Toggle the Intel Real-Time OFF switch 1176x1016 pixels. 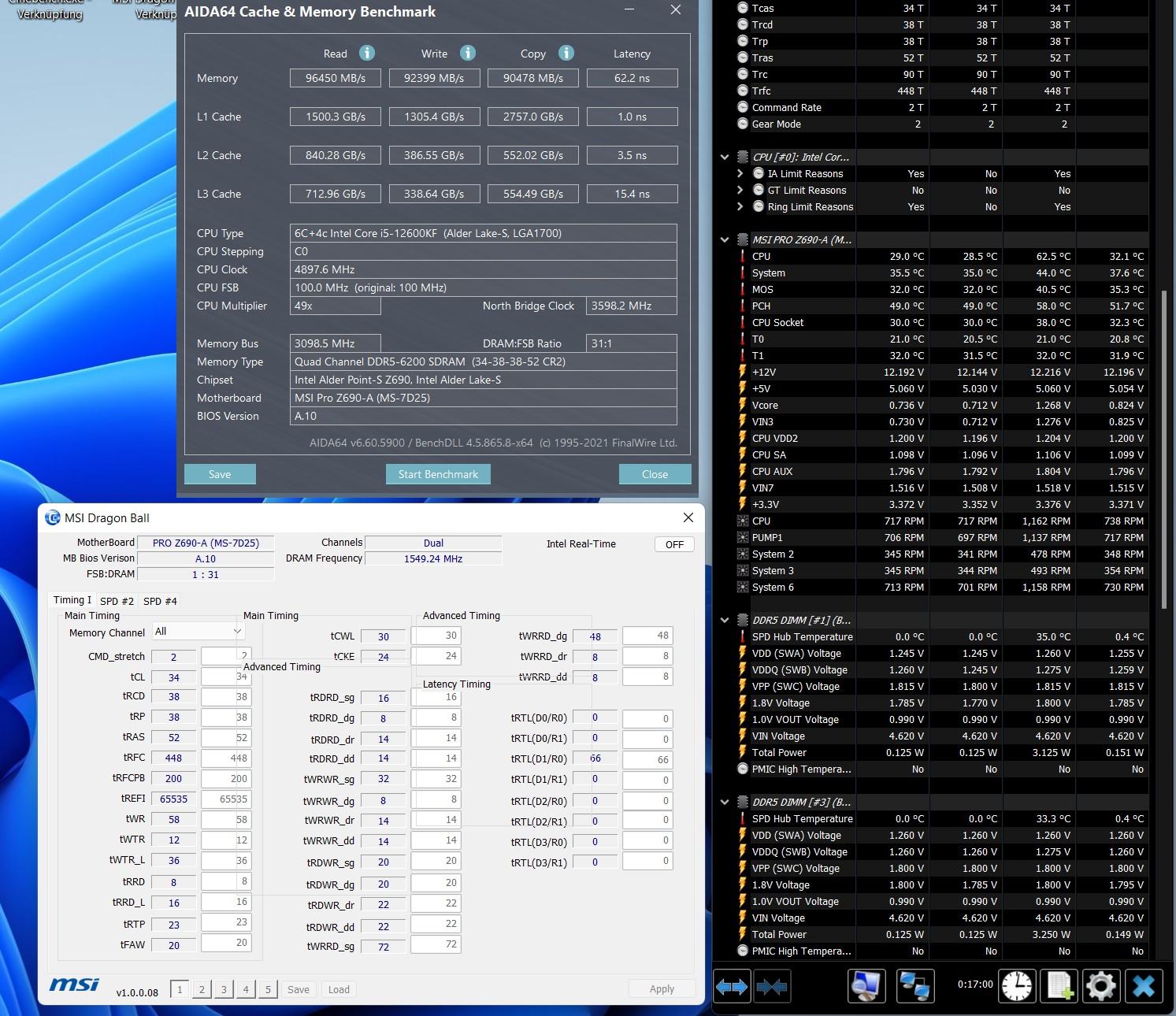click(674, 544)
